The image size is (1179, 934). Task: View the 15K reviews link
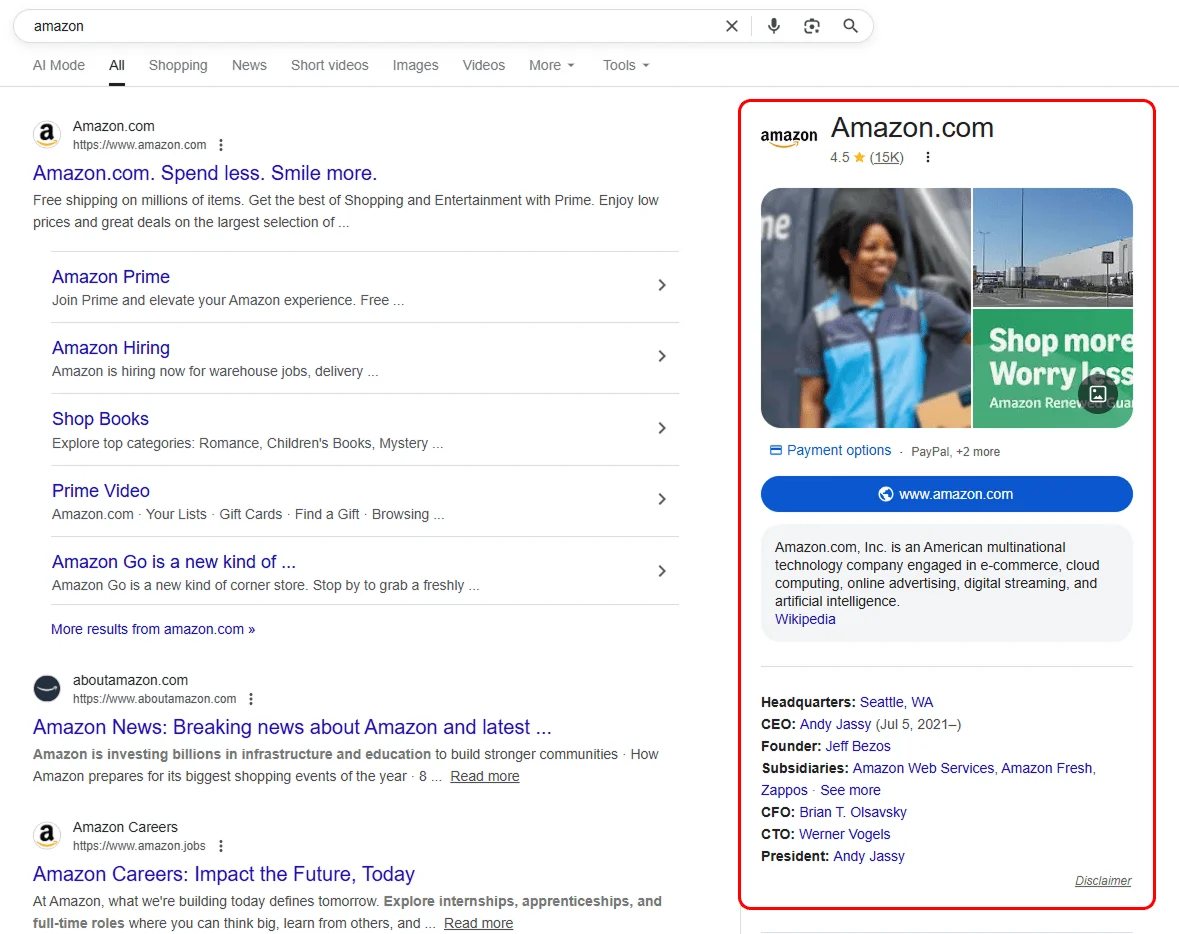pyautogui.click(x=887, y=157)
